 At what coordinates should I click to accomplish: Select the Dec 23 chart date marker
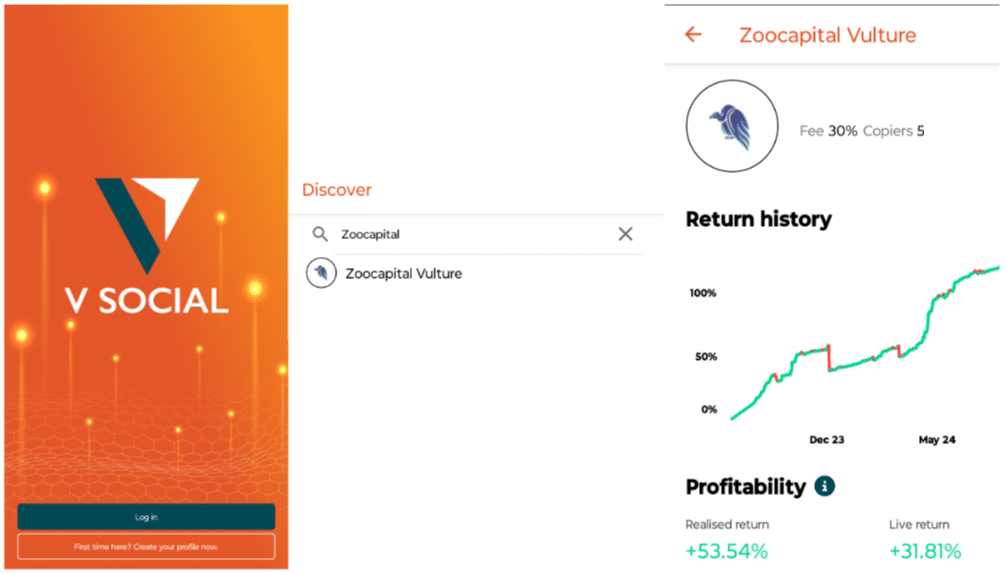pos(826,440)
